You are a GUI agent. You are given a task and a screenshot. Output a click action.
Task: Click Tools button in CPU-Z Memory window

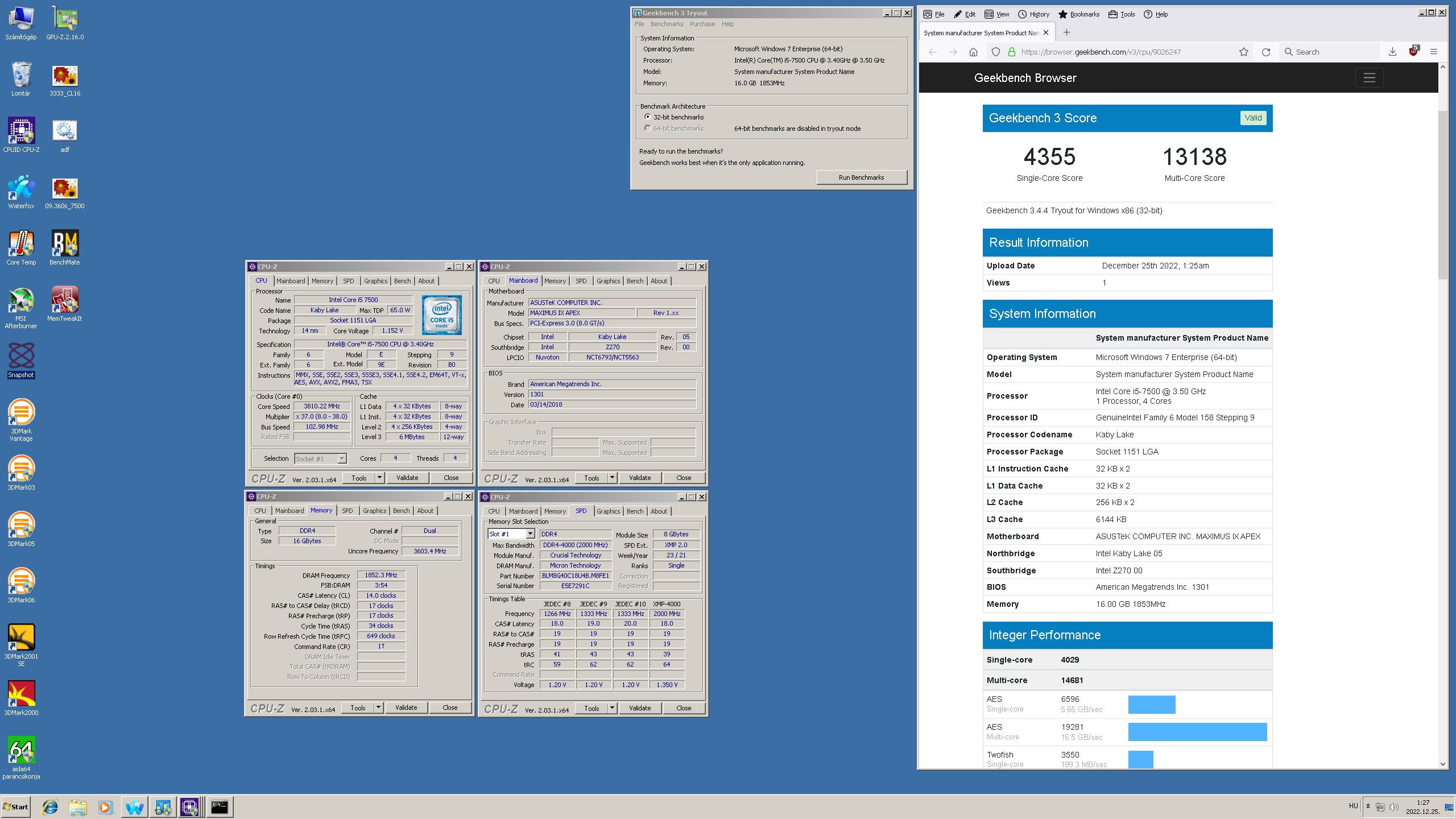pyautogui.click(x=358, y=708)
